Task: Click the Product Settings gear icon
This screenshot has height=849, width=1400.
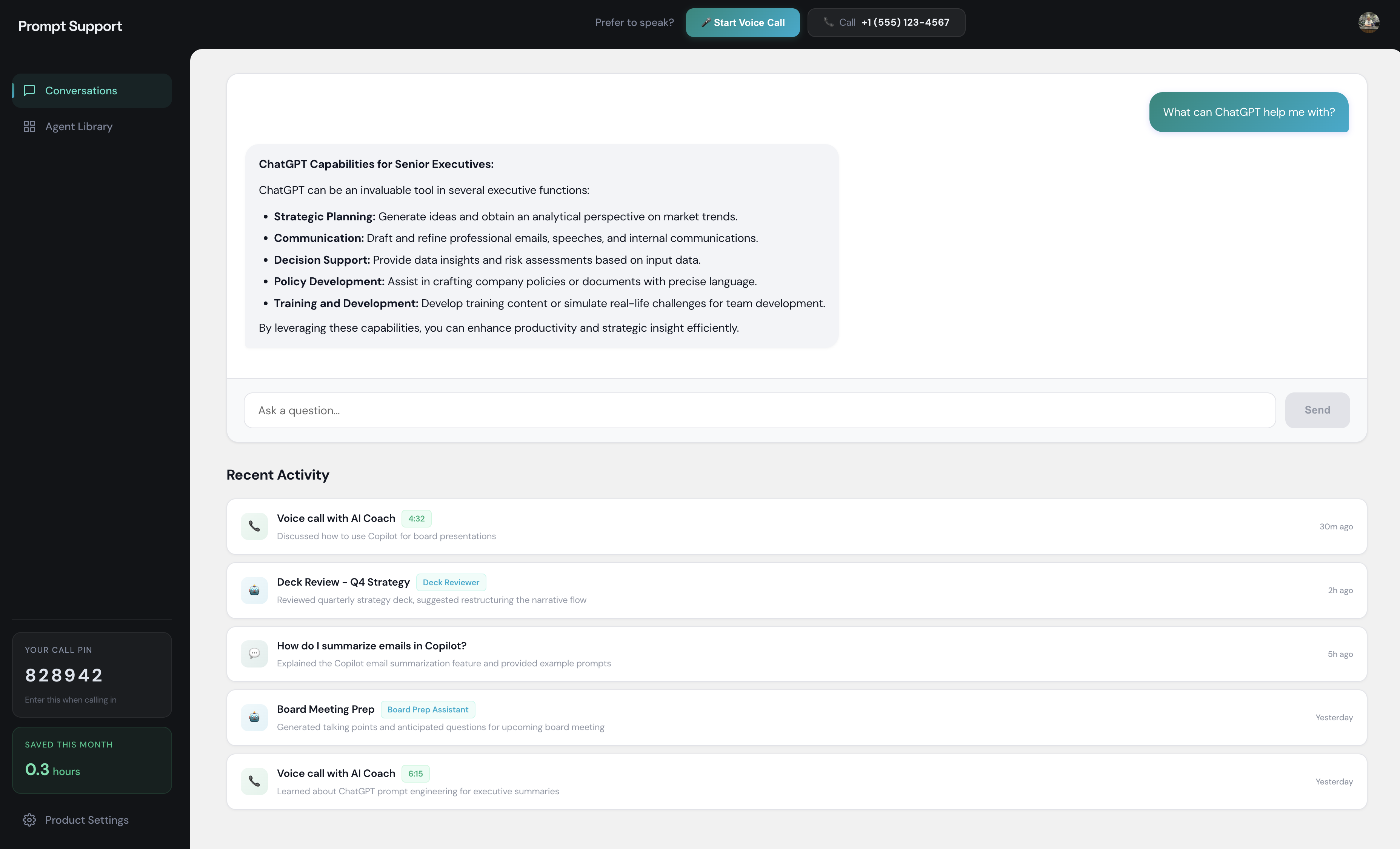Action: (29, 820)
